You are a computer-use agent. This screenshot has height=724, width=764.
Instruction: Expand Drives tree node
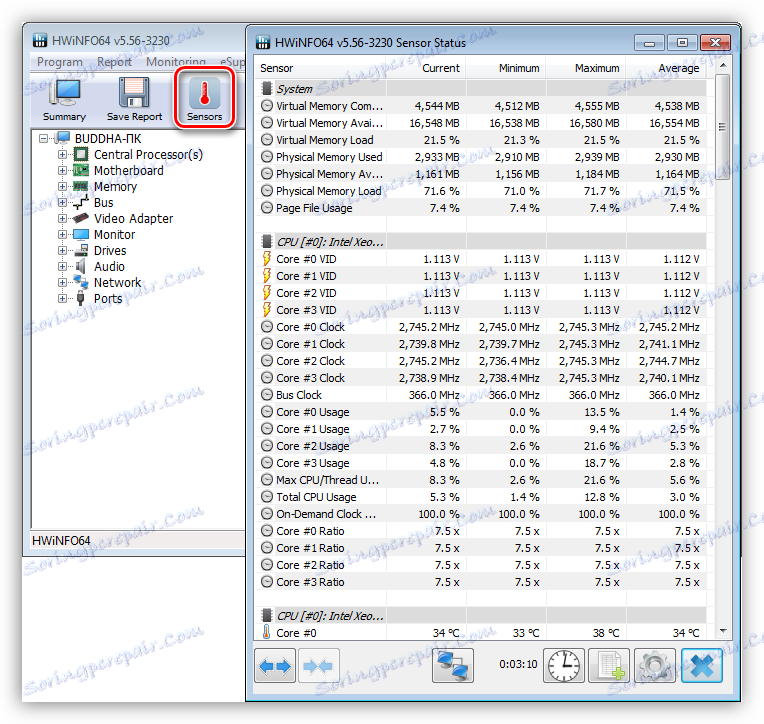tap(62, 250)
